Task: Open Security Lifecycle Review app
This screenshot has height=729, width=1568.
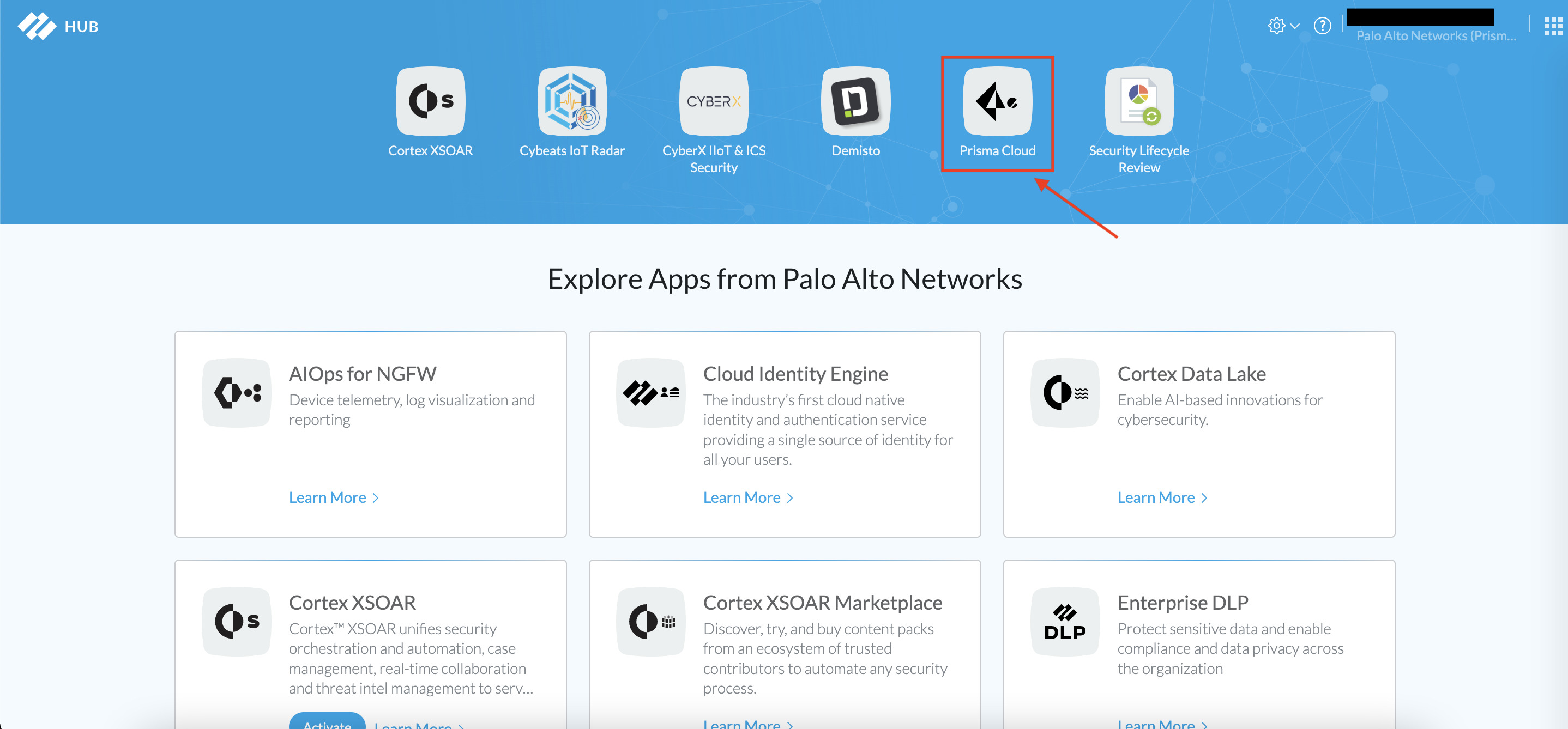Action: [x=1139, y=101]
